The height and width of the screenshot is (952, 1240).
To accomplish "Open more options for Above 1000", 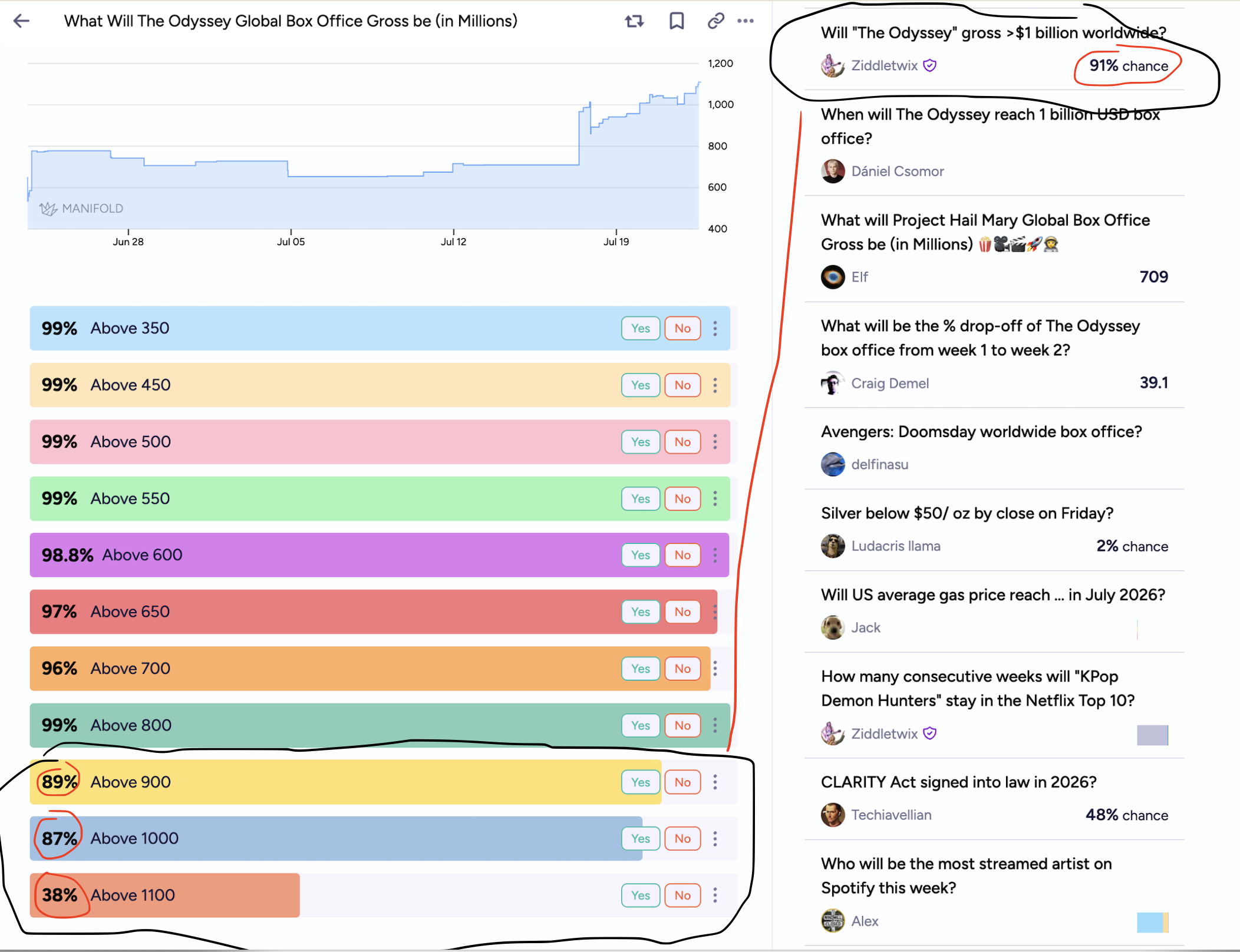I will click(x=715, y=838).
